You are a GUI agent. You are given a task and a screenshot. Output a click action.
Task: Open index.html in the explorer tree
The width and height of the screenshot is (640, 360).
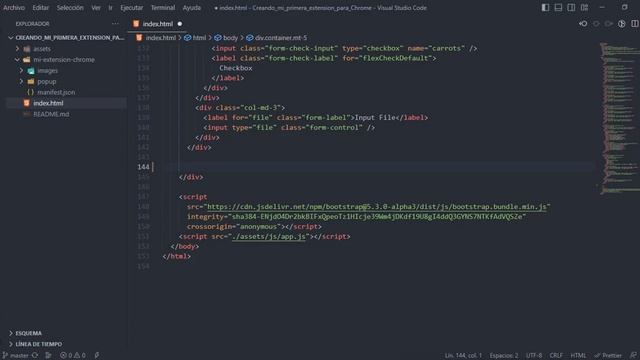click(48, 103)
